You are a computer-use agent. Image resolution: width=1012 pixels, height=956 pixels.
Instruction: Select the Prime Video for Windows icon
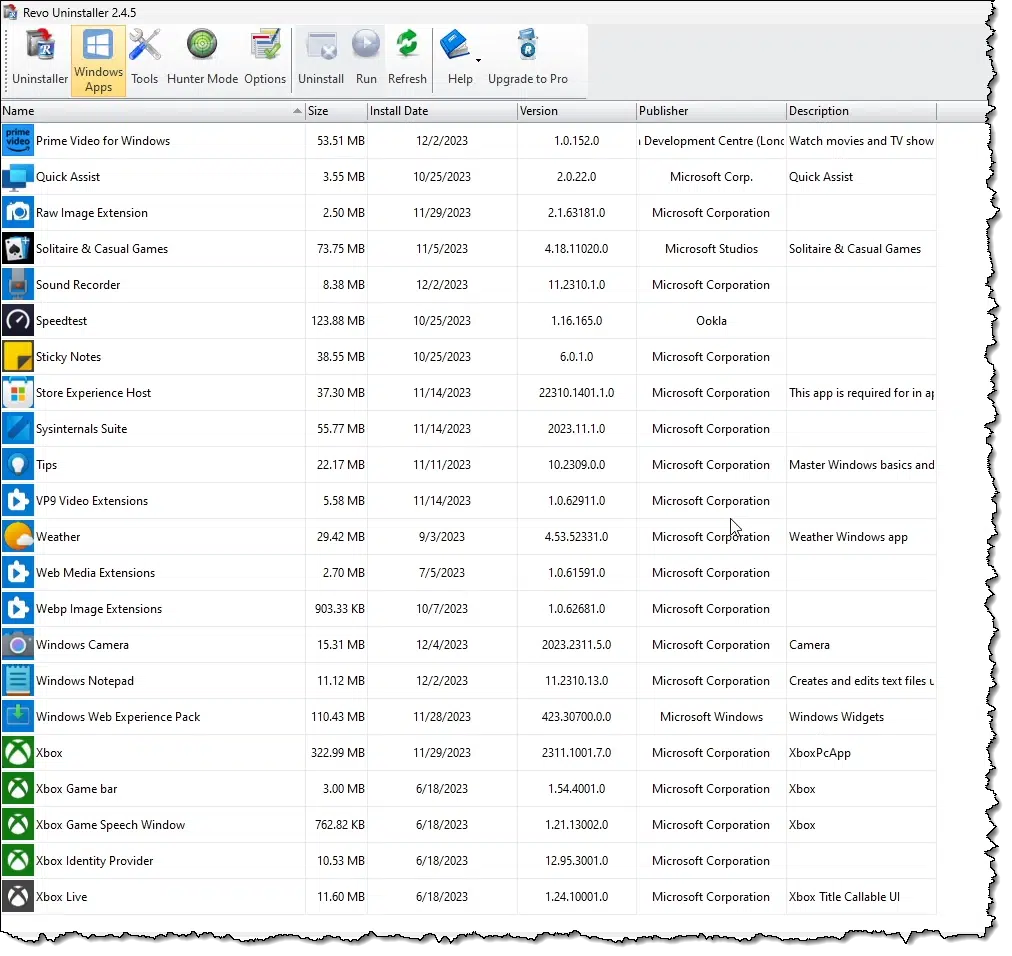[x=18, y=141]
